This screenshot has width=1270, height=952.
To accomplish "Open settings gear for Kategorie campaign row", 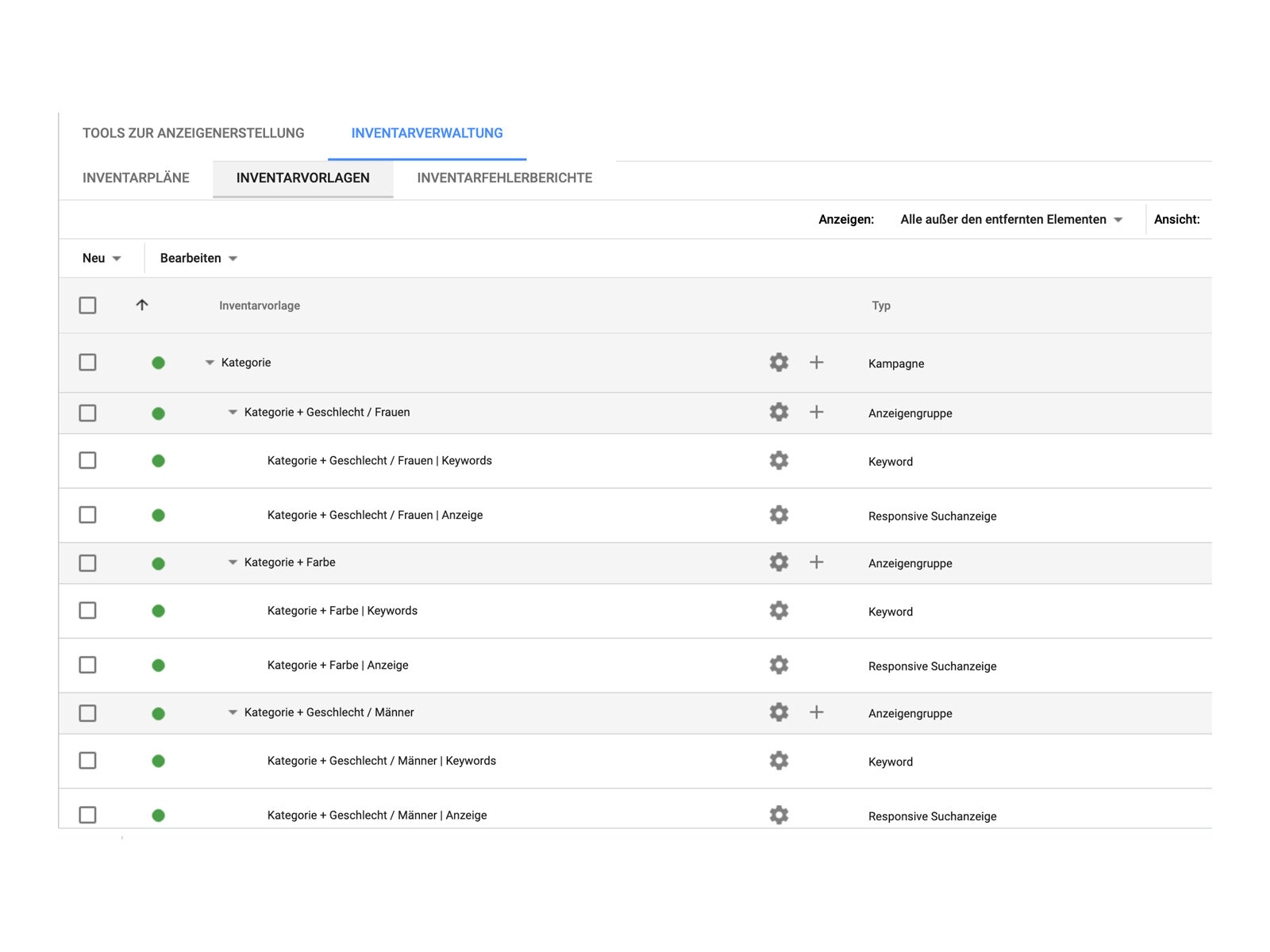I will coord(779,363).
